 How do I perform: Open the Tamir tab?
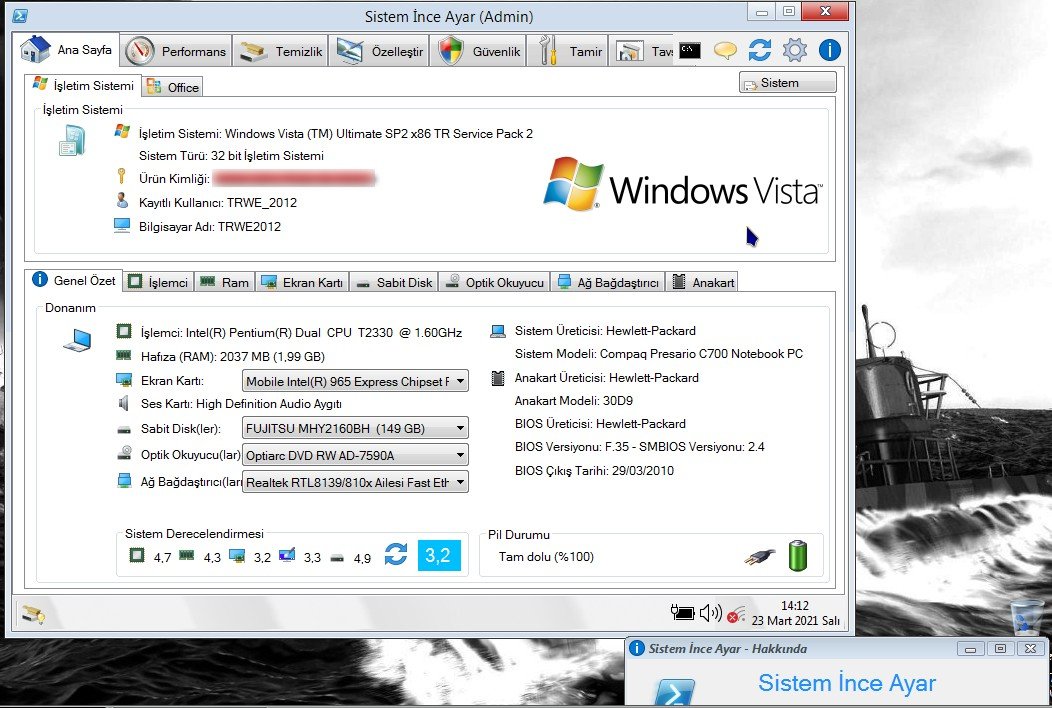click(568, 51)
